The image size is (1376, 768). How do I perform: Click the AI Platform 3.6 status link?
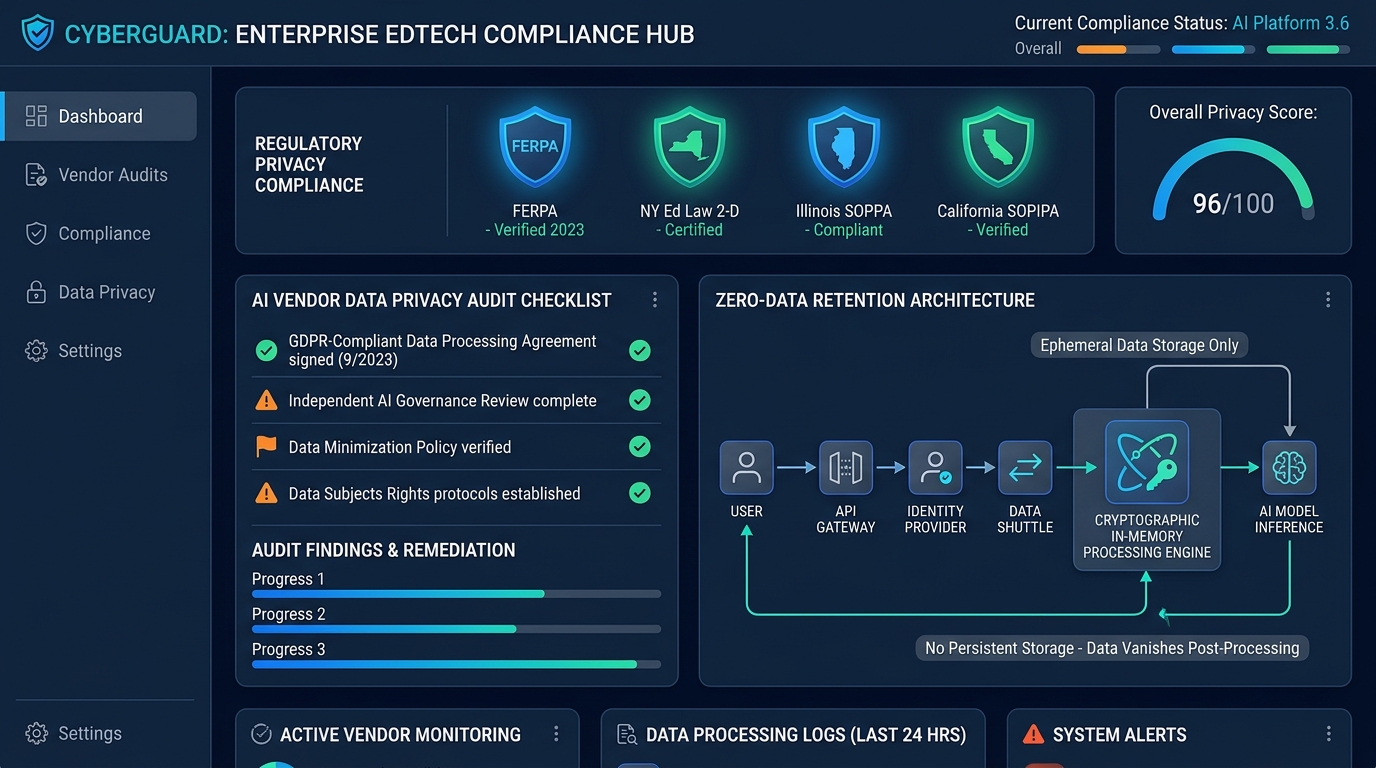pyautogui.click(x=1291, y=23)
